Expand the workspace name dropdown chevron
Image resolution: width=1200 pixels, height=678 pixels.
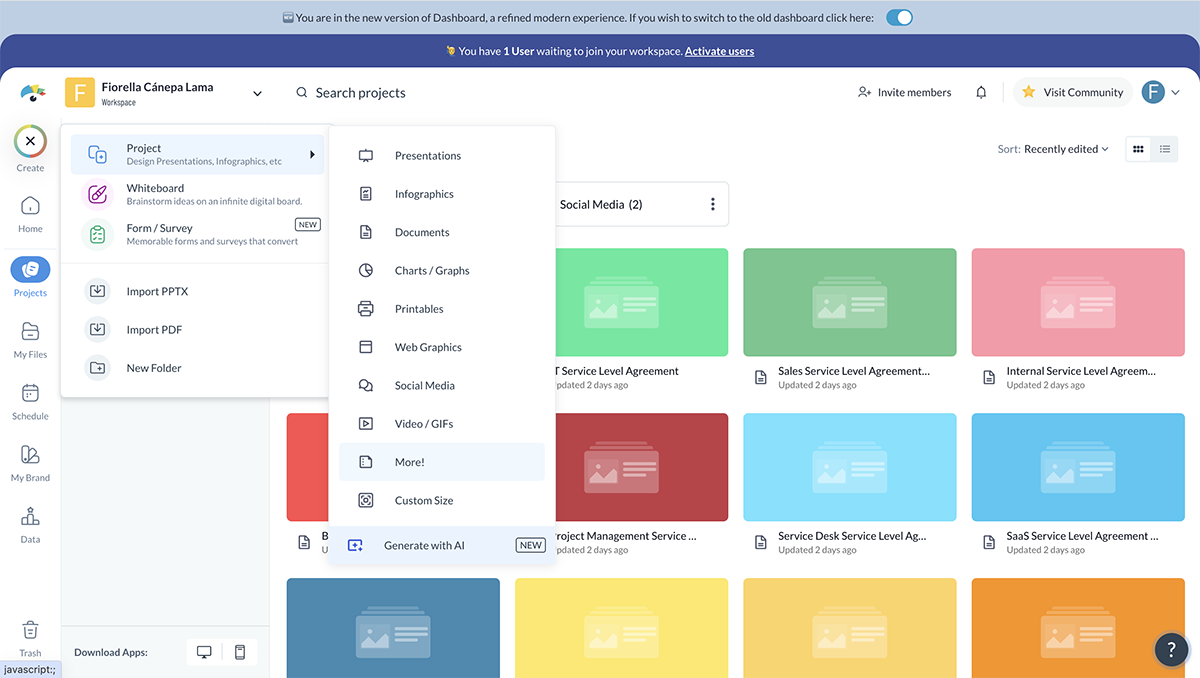(x=257, y=93)
